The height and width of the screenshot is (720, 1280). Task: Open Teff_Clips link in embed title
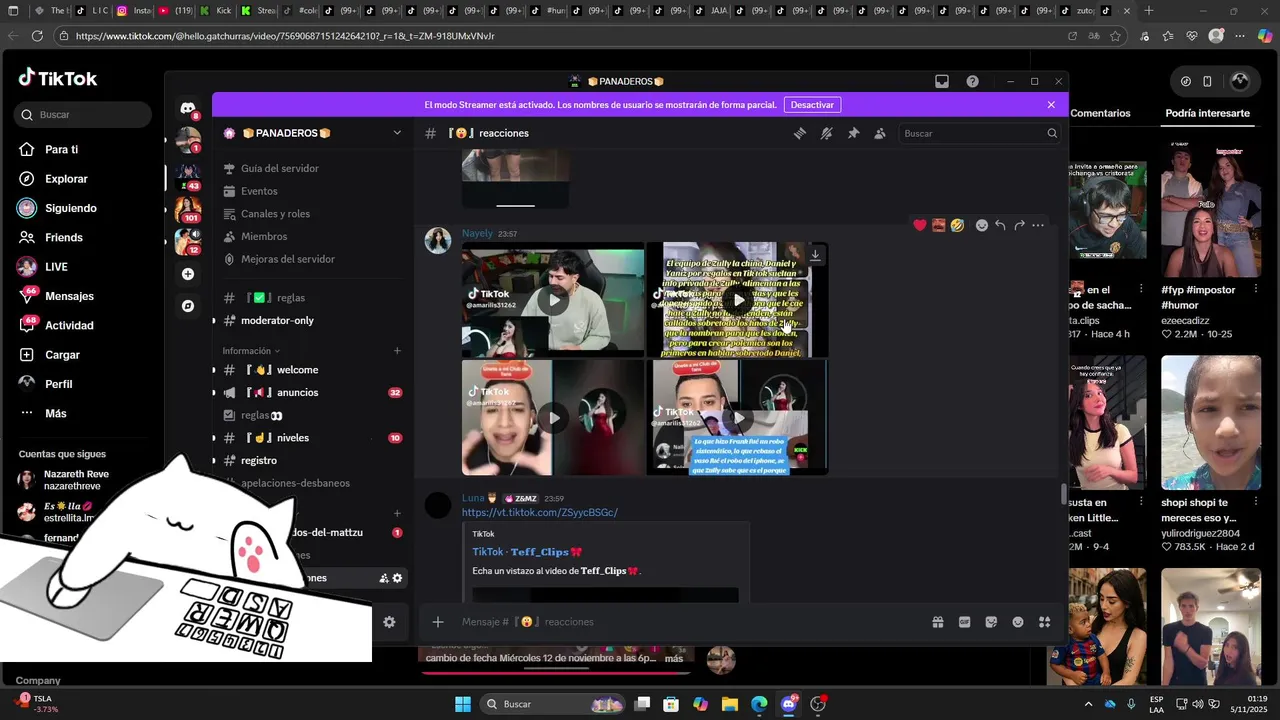527,552
